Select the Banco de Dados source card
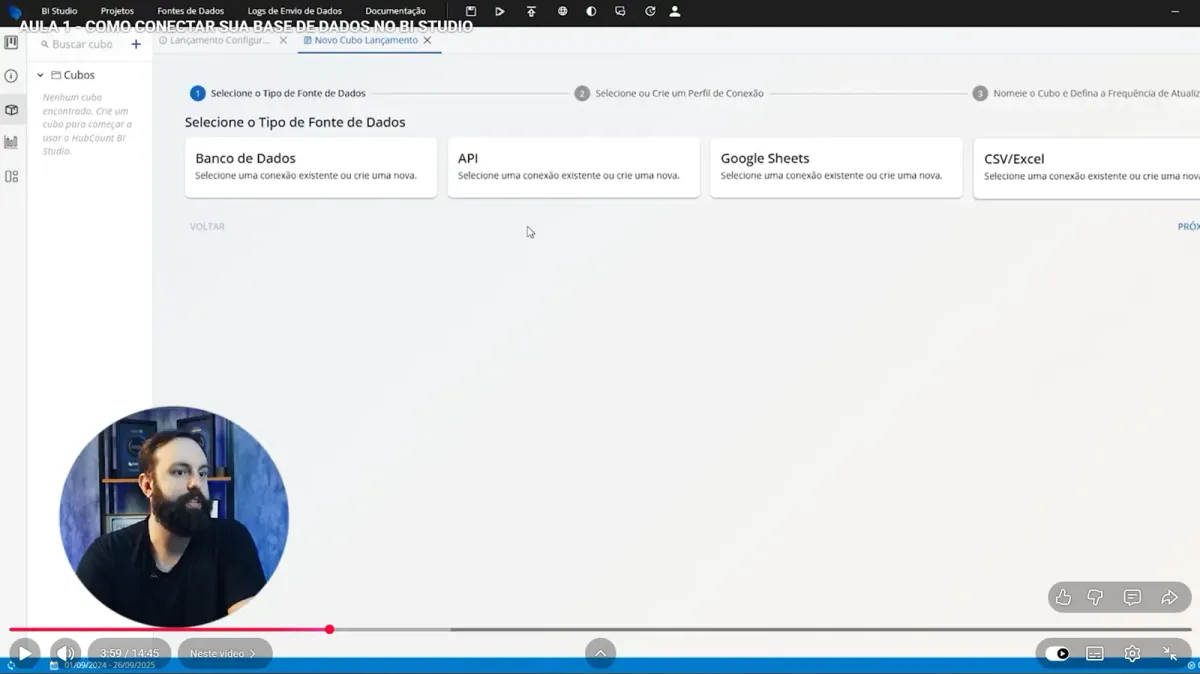Image resolution: width=1200 pixels, height=674 pixels. coord(311,167)
